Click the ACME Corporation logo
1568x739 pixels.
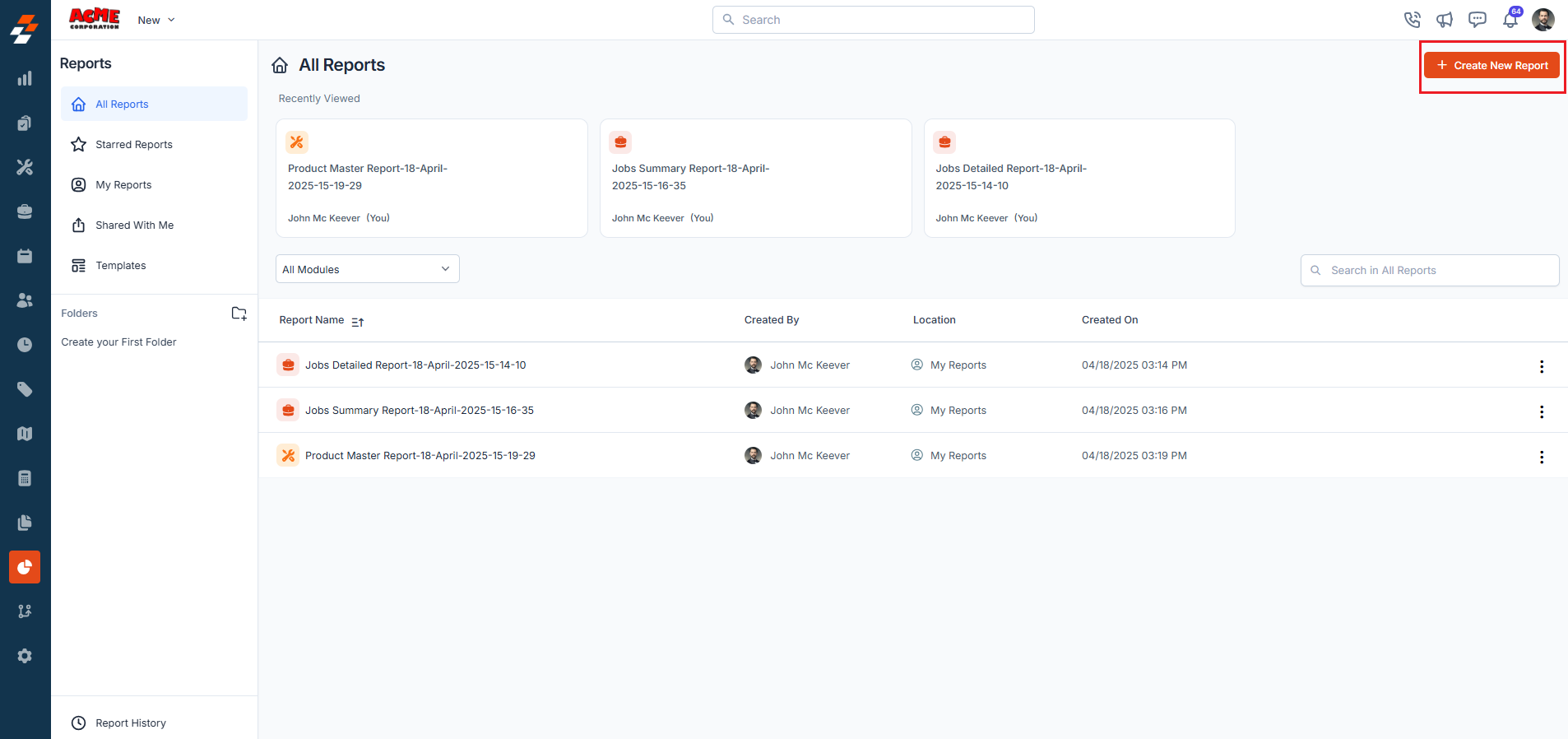95,18
